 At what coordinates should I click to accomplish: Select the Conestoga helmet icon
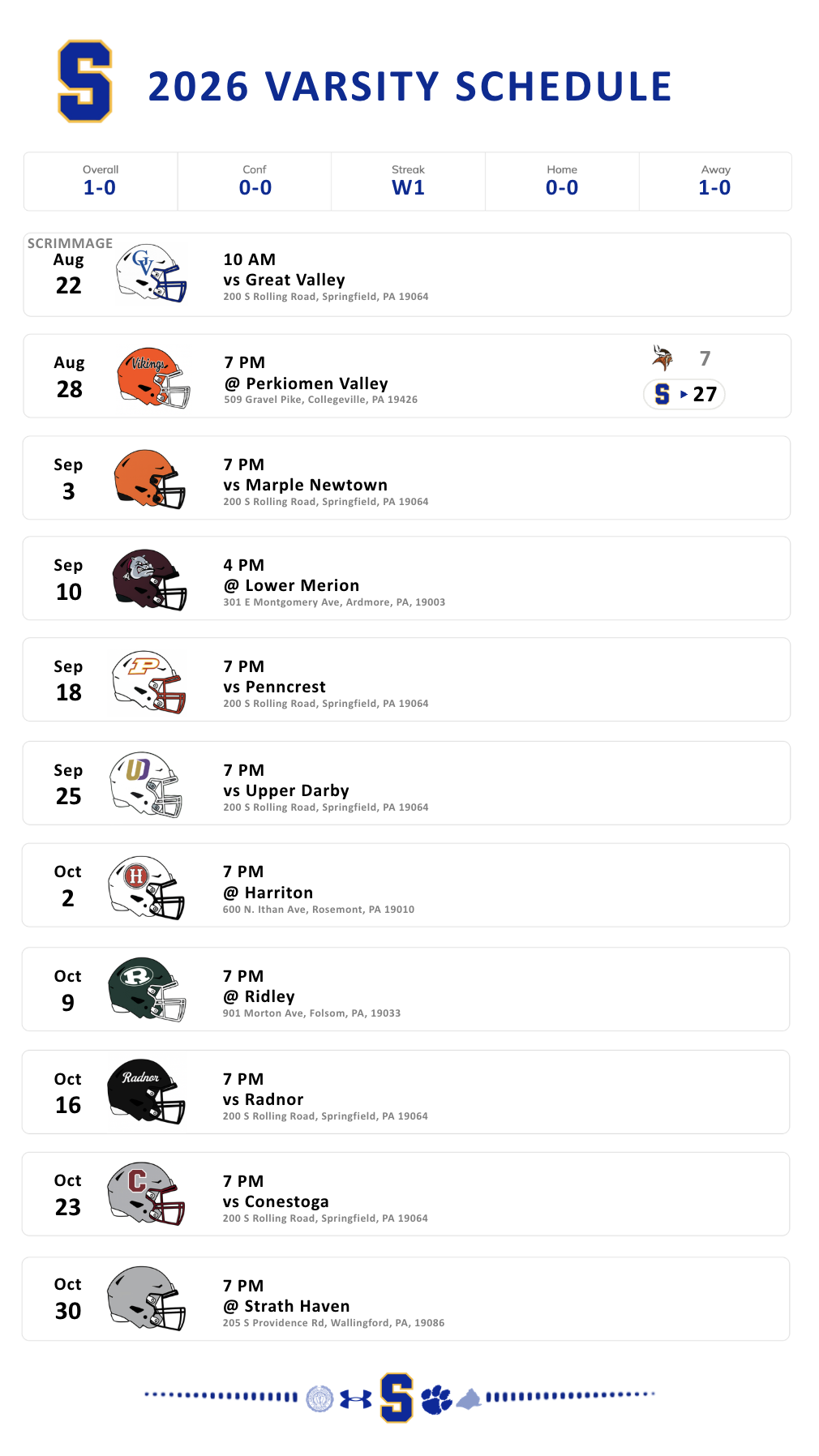pyautogui.click(x=146, y=1193)
